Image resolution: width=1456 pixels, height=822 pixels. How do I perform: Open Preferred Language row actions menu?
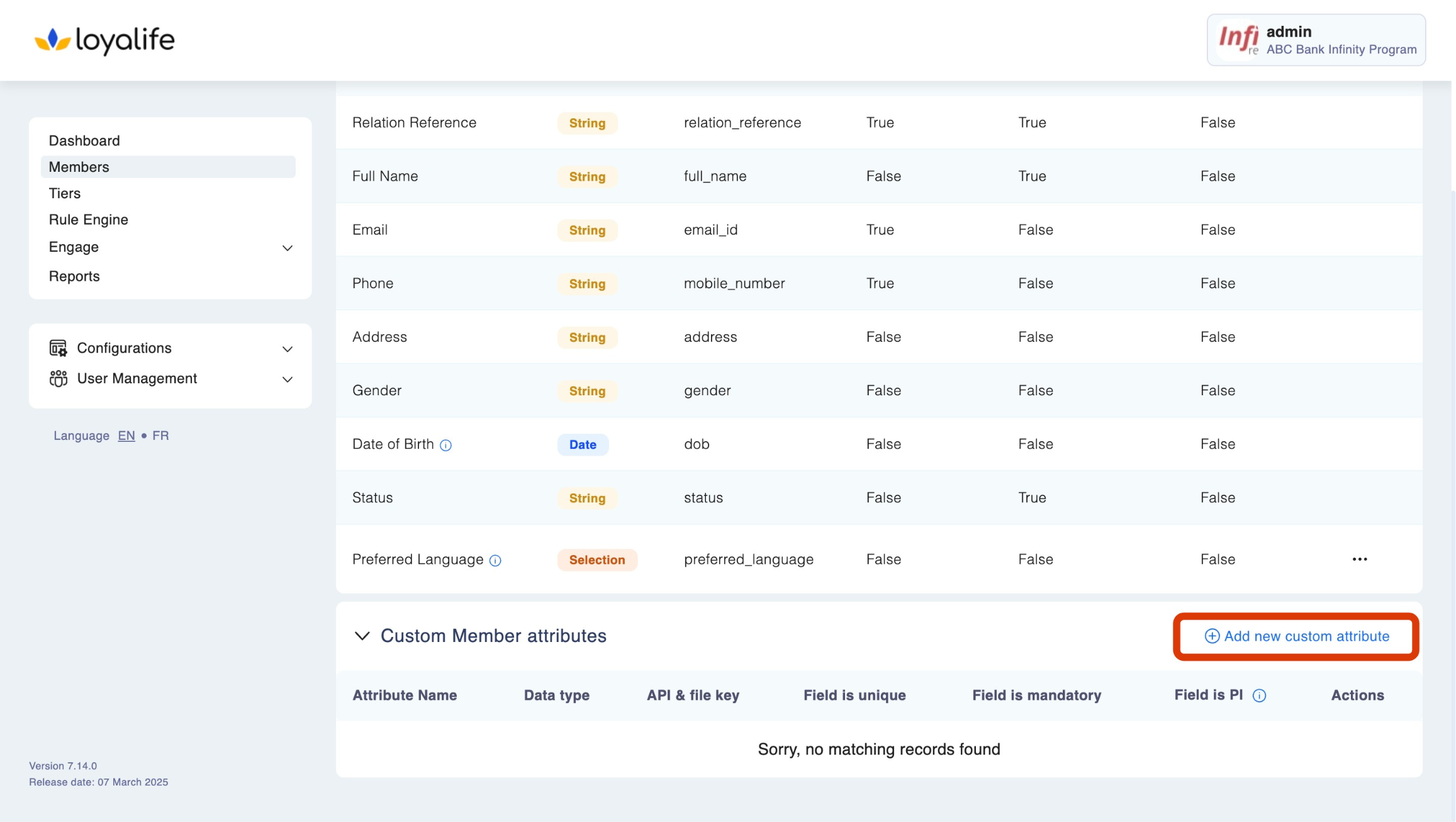[x=1359, y=559]
